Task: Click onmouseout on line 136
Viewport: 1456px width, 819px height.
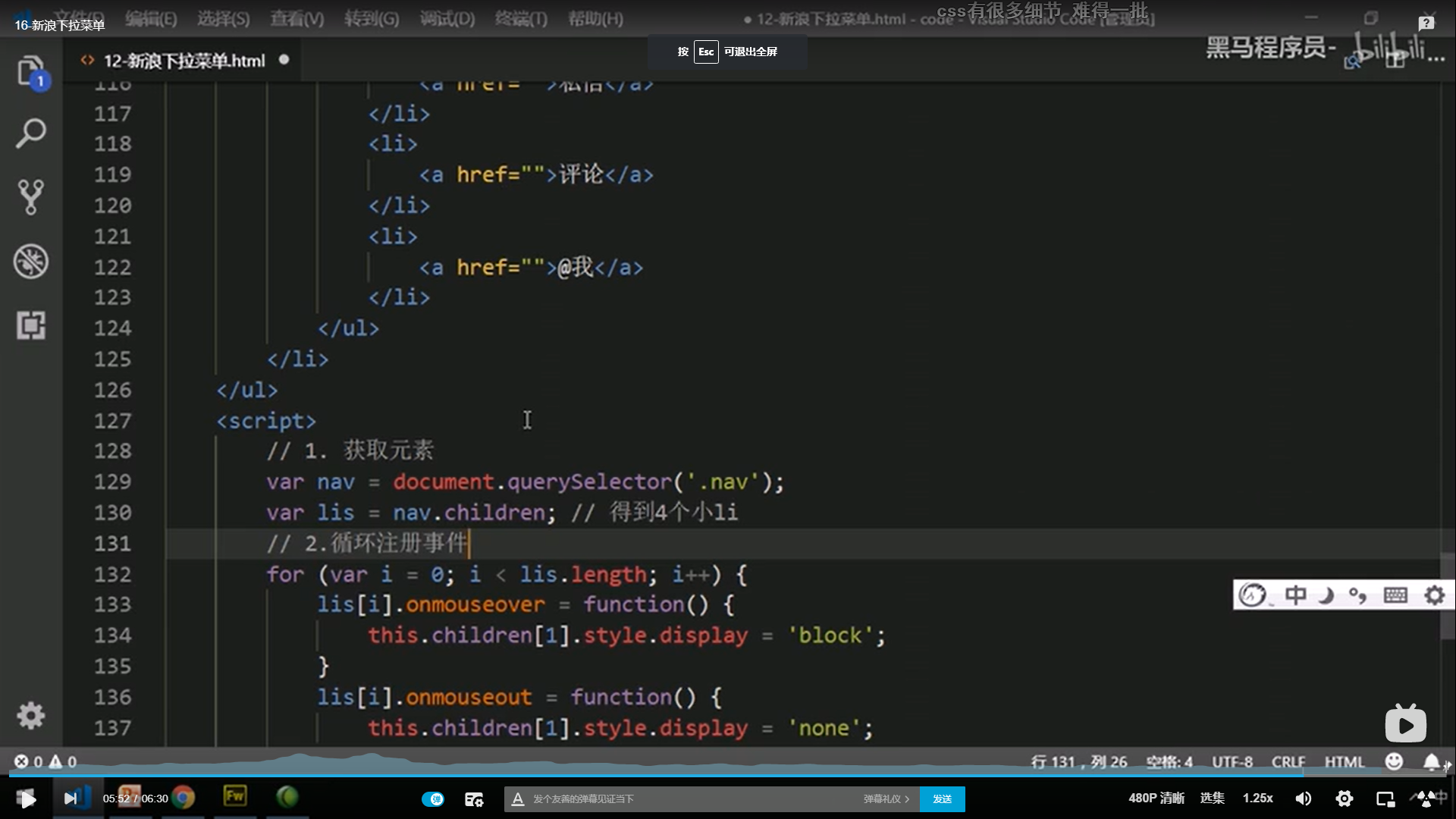Action: 469,698
